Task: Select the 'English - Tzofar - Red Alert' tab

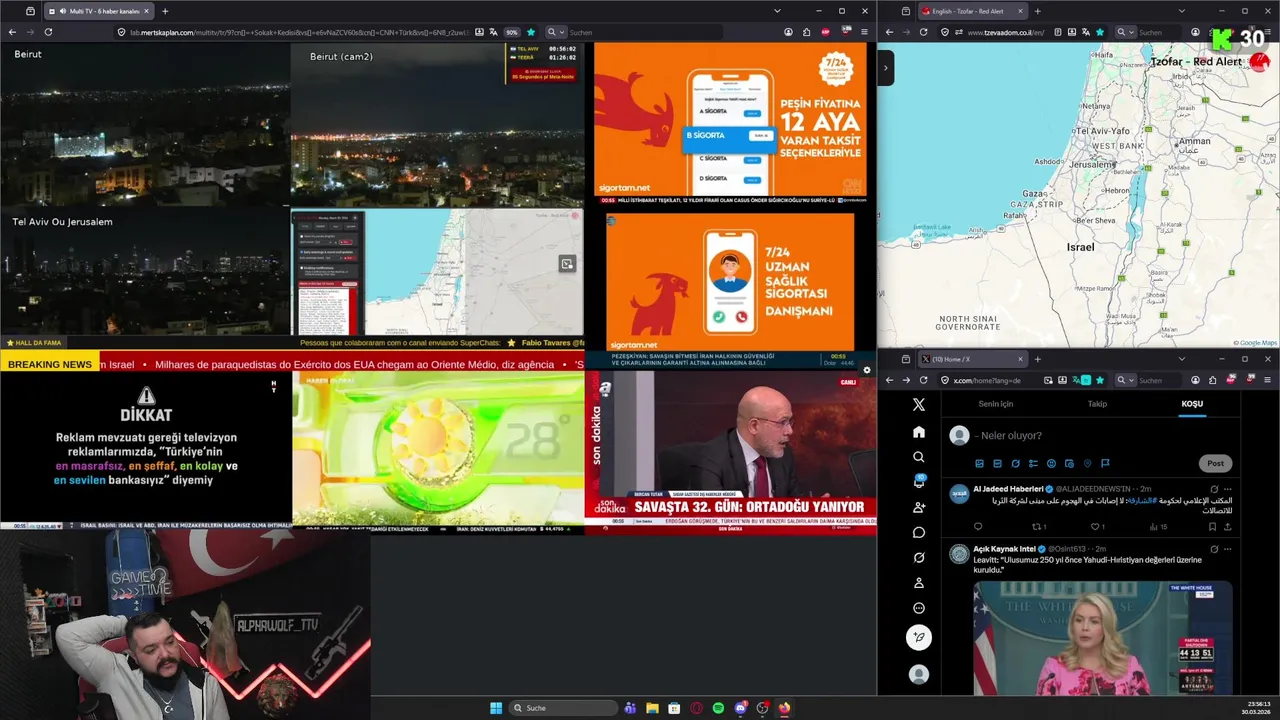Action: coord(973,11)
